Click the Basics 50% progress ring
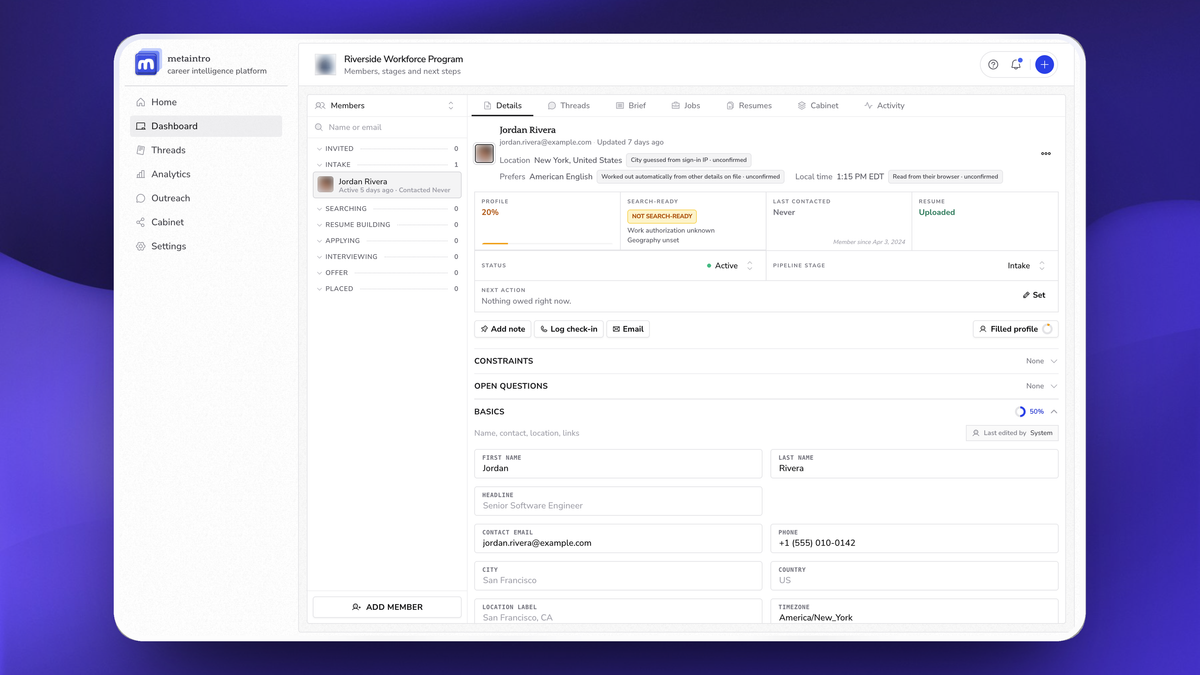 click(x=1021, y=412)
